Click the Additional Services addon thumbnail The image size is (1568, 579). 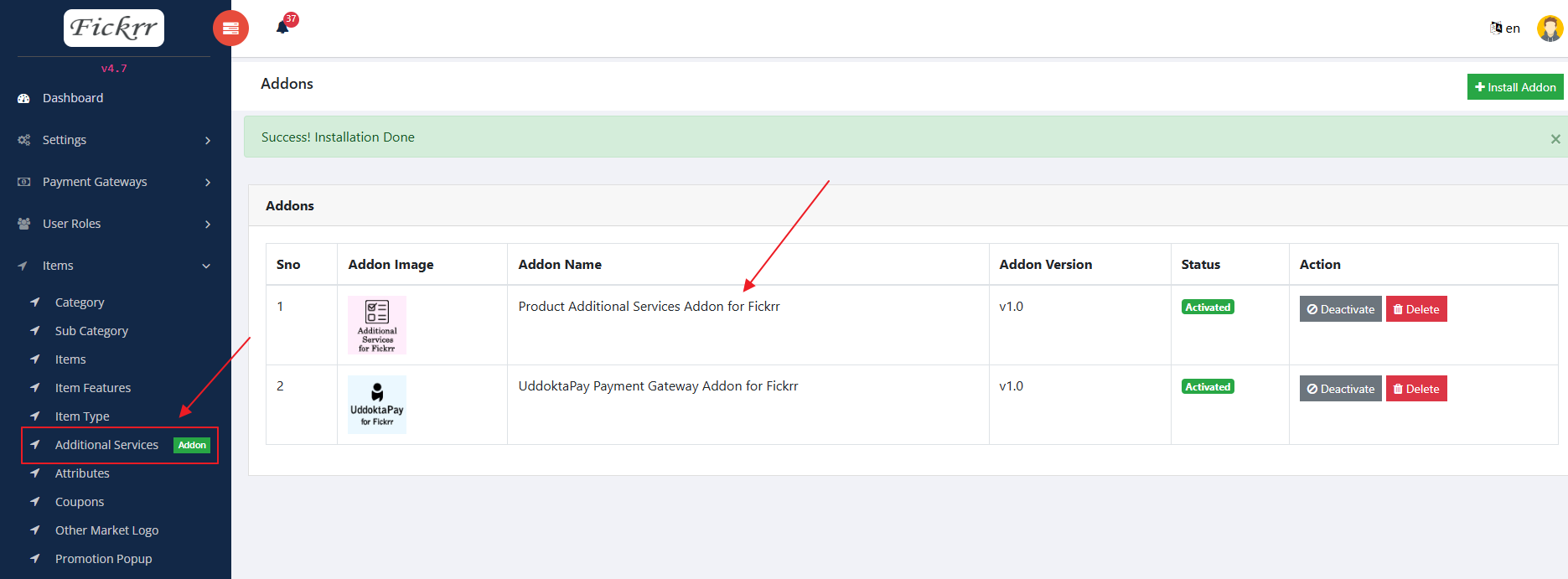click(x=377, y=325)
